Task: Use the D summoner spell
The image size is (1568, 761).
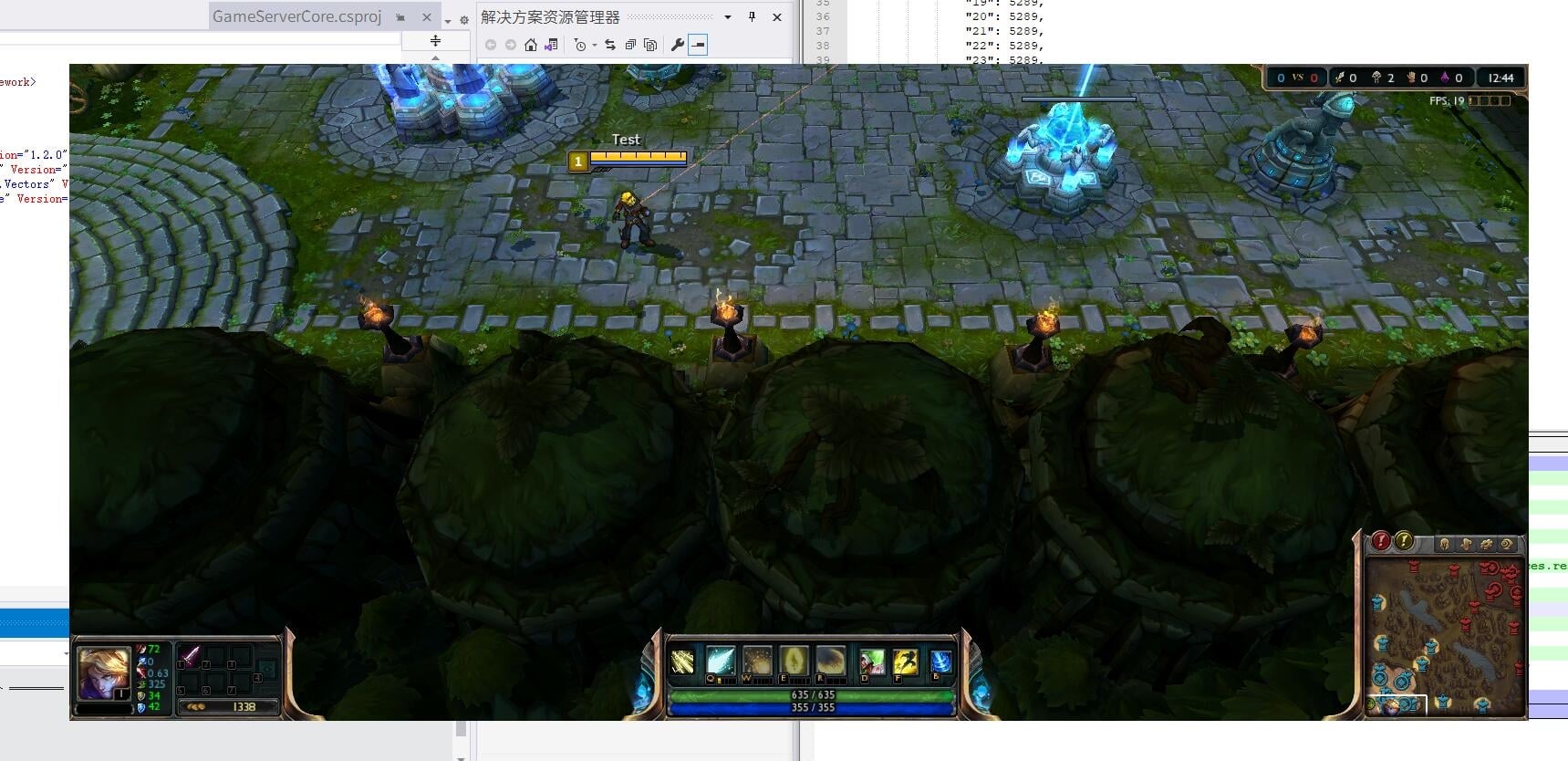Action: pyautogui.click(x=872, y=662)
